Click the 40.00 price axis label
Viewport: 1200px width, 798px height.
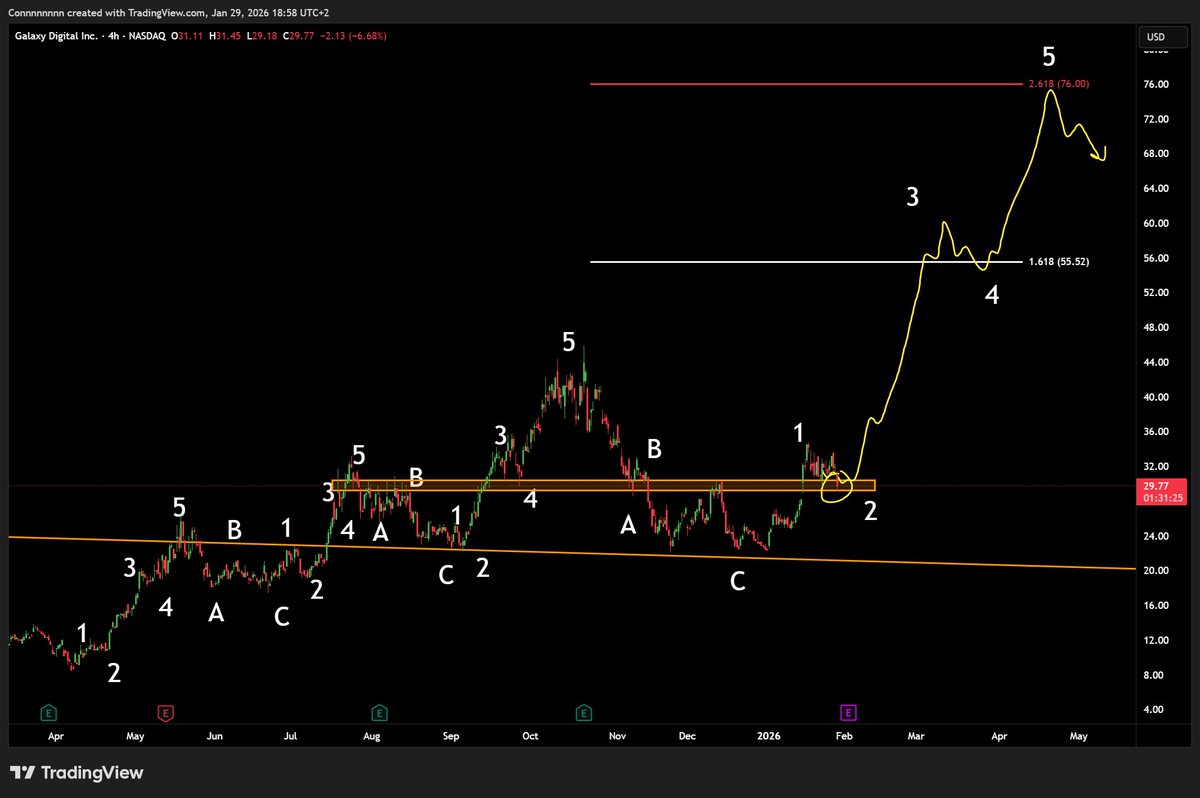[1156, 397]
